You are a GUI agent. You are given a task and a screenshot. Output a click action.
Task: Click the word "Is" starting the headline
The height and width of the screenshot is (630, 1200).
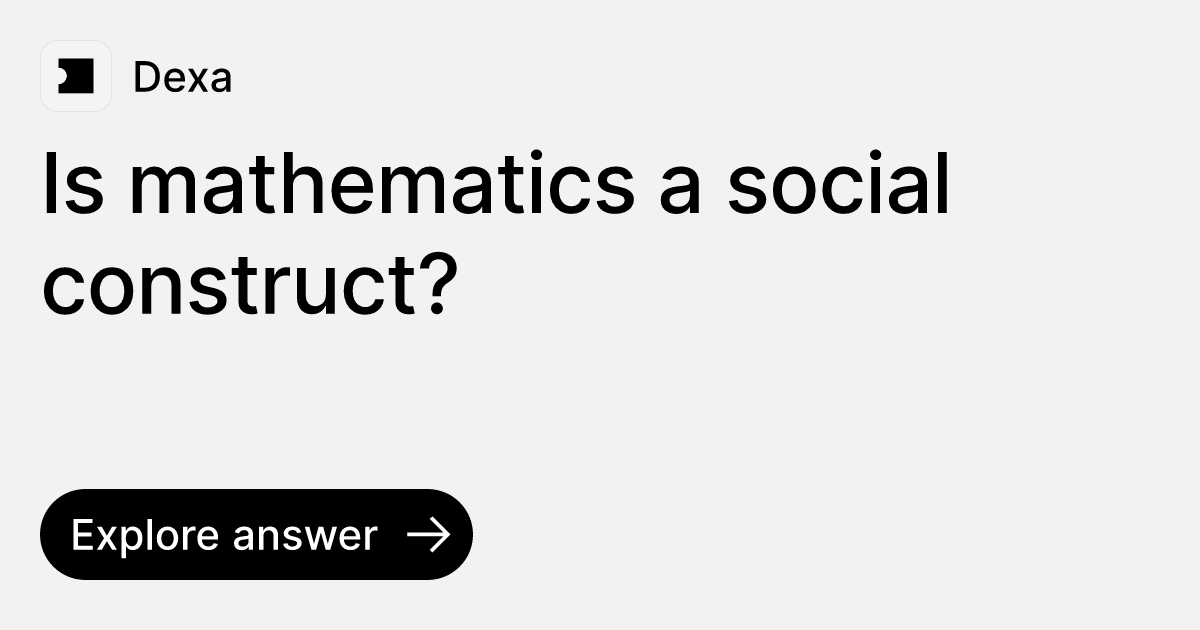coord(72,184)
